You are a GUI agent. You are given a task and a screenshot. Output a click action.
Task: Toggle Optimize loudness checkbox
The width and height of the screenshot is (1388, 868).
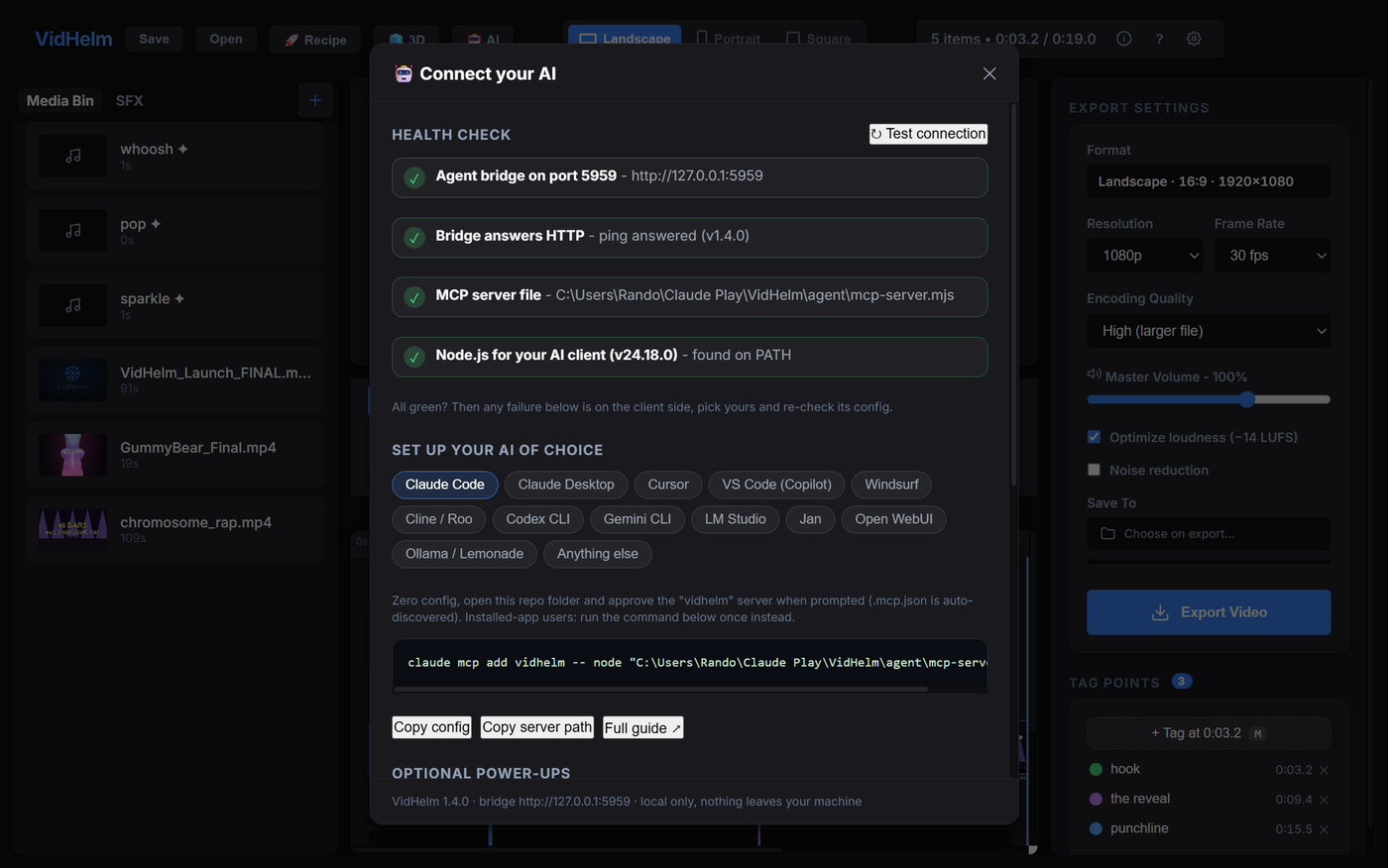pos(1094,437)
